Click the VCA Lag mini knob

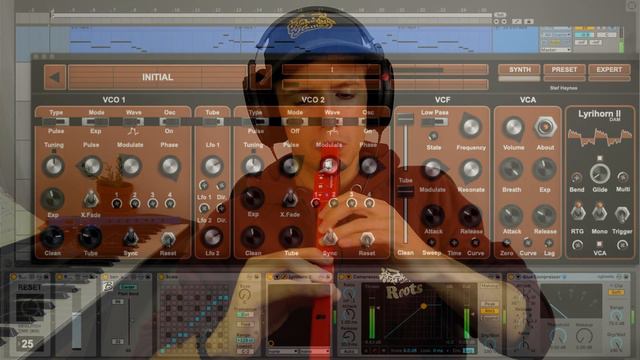(549, 243)
